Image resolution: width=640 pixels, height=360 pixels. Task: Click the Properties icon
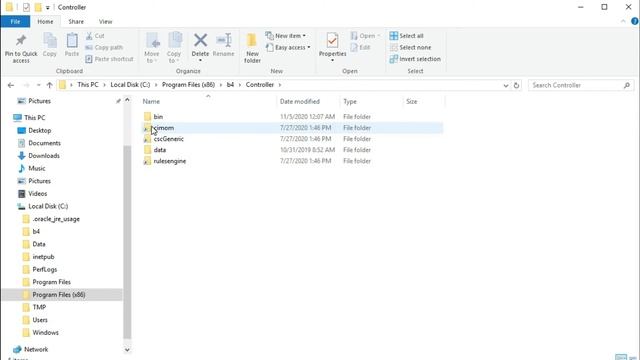click(x=332, y=41)
